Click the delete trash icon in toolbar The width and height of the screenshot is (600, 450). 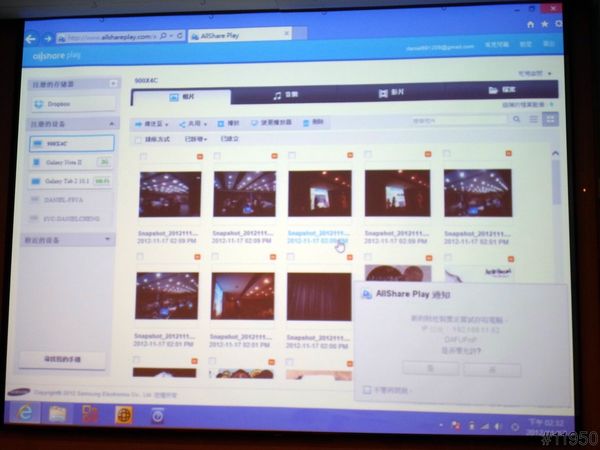306,123
